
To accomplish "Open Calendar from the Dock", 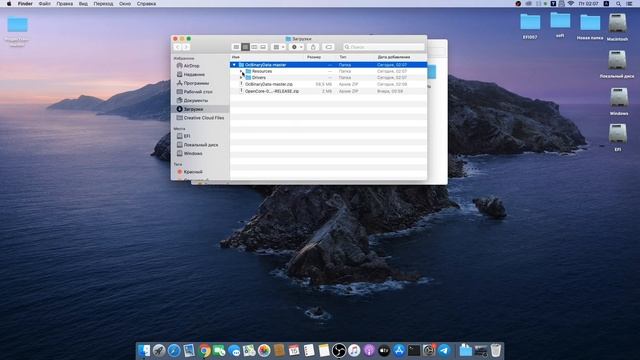I will [294, 351].
